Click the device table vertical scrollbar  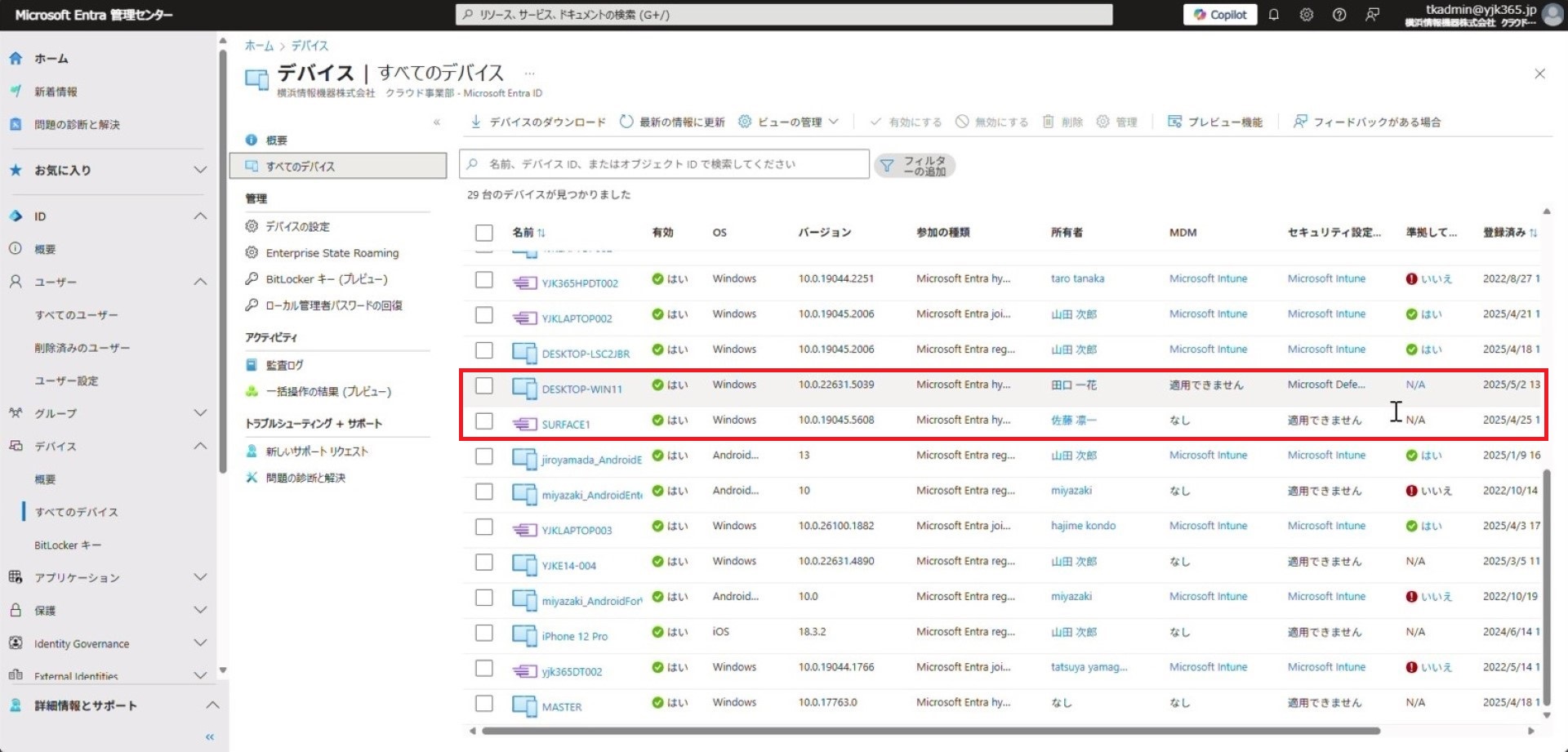[1547, 590]
